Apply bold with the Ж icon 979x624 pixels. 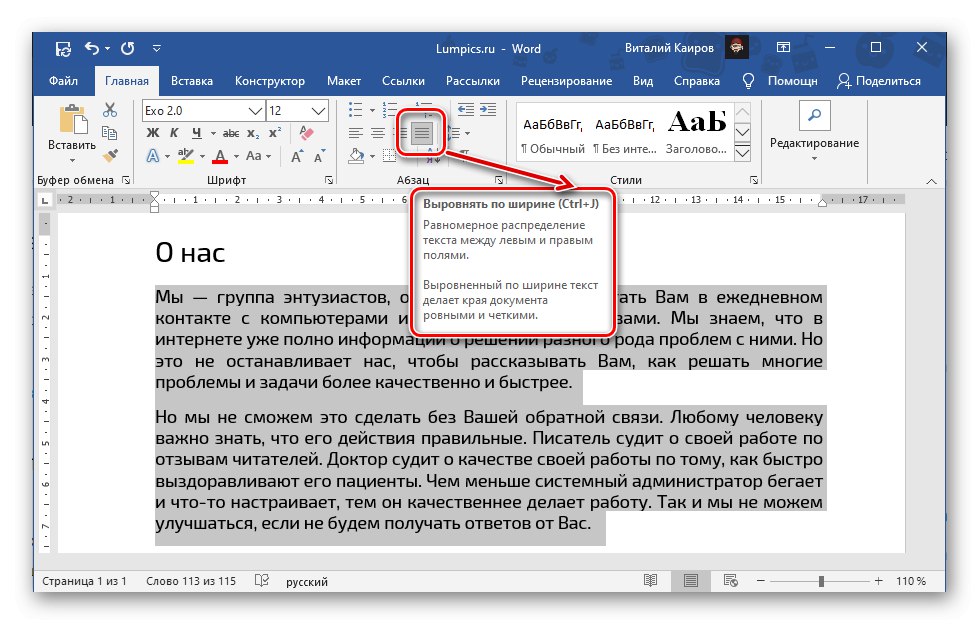click(152, 133)
